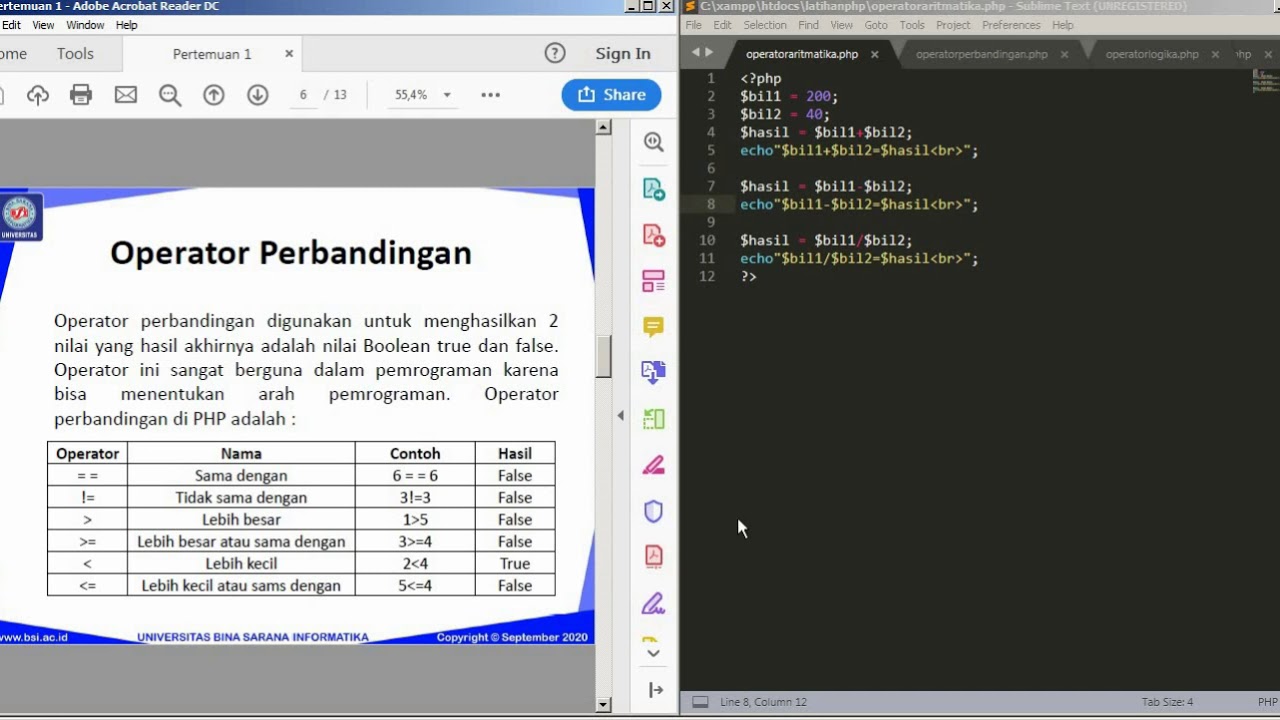Switch to the operatorlogika.php tab
Viewport: 1280px width, 720px height.
(1152, 54)
